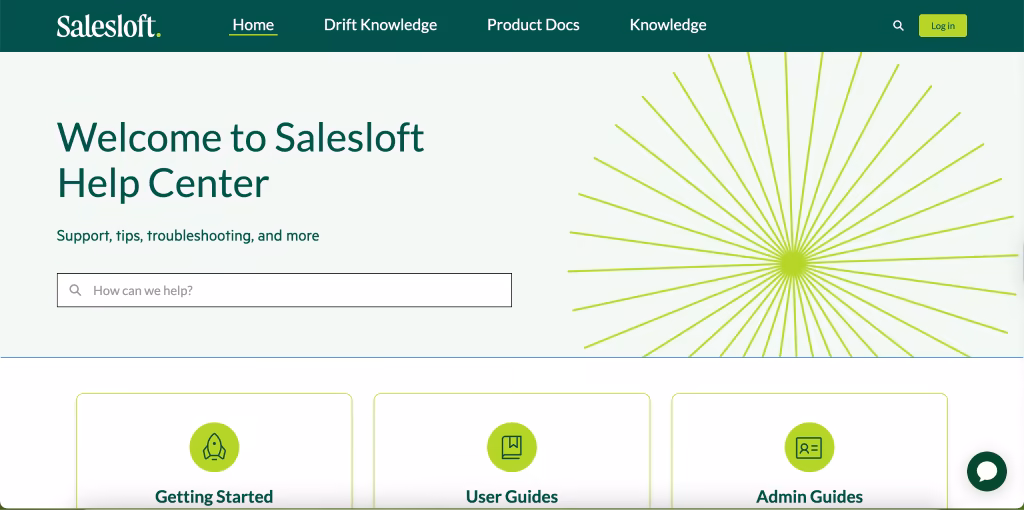1024x510 pixels.
Task: Open the Drift Knowledge menu item
Action: (x=380, y=25)
